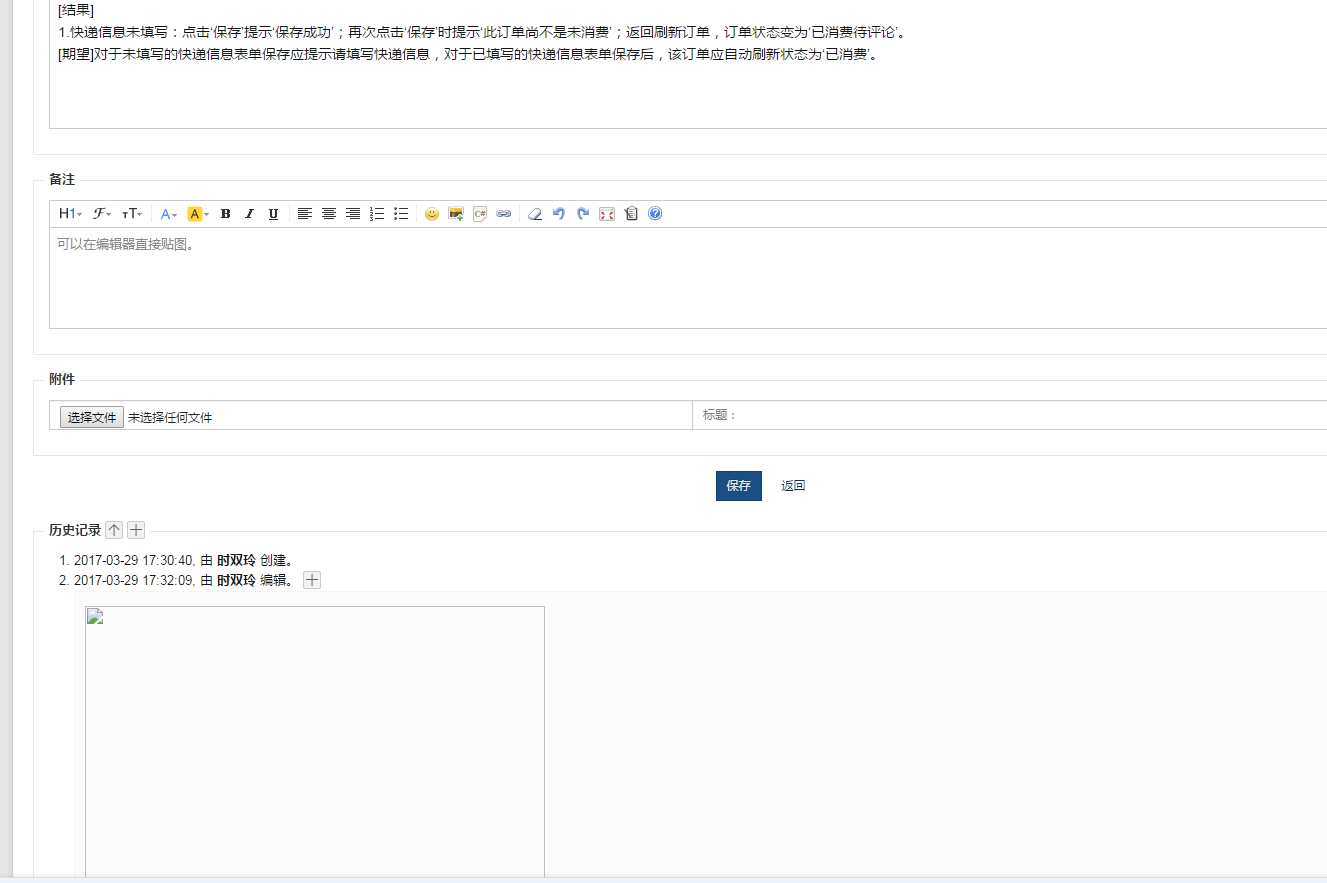Open the yellow highlight color picker
Image resolution: width=1327 pixels, height=883 pixels.
[198, 214]
